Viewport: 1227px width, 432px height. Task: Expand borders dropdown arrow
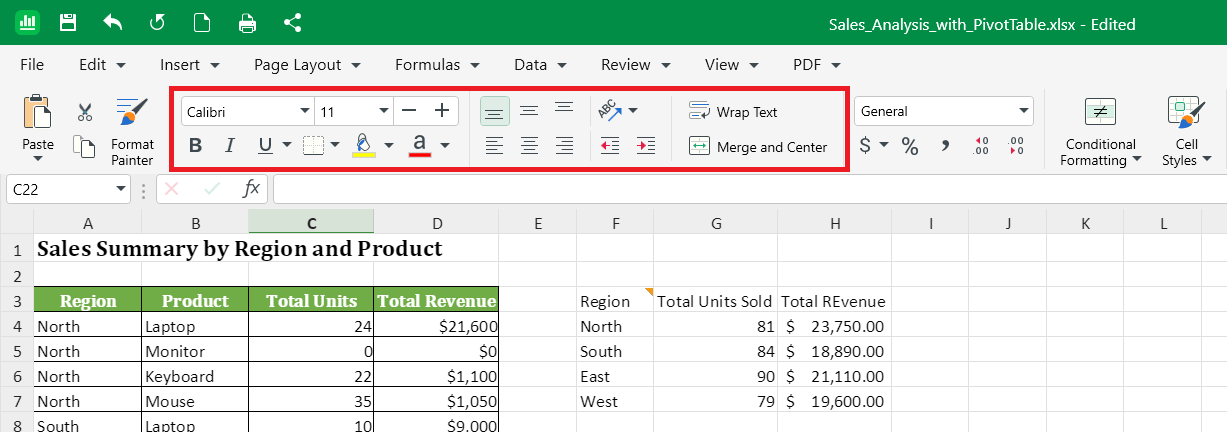click(x=335, y=146)
